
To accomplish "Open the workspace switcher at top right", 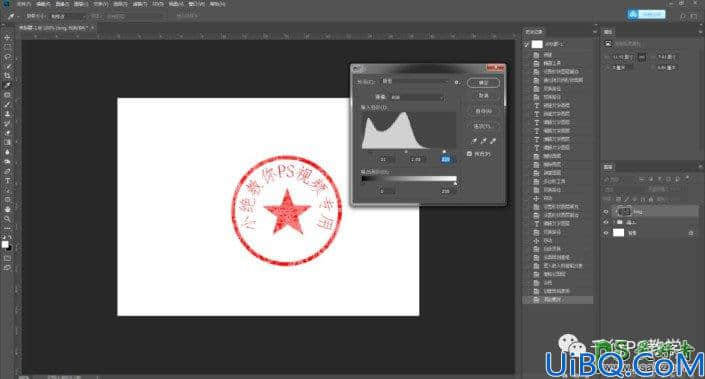I will coord(694,16).
